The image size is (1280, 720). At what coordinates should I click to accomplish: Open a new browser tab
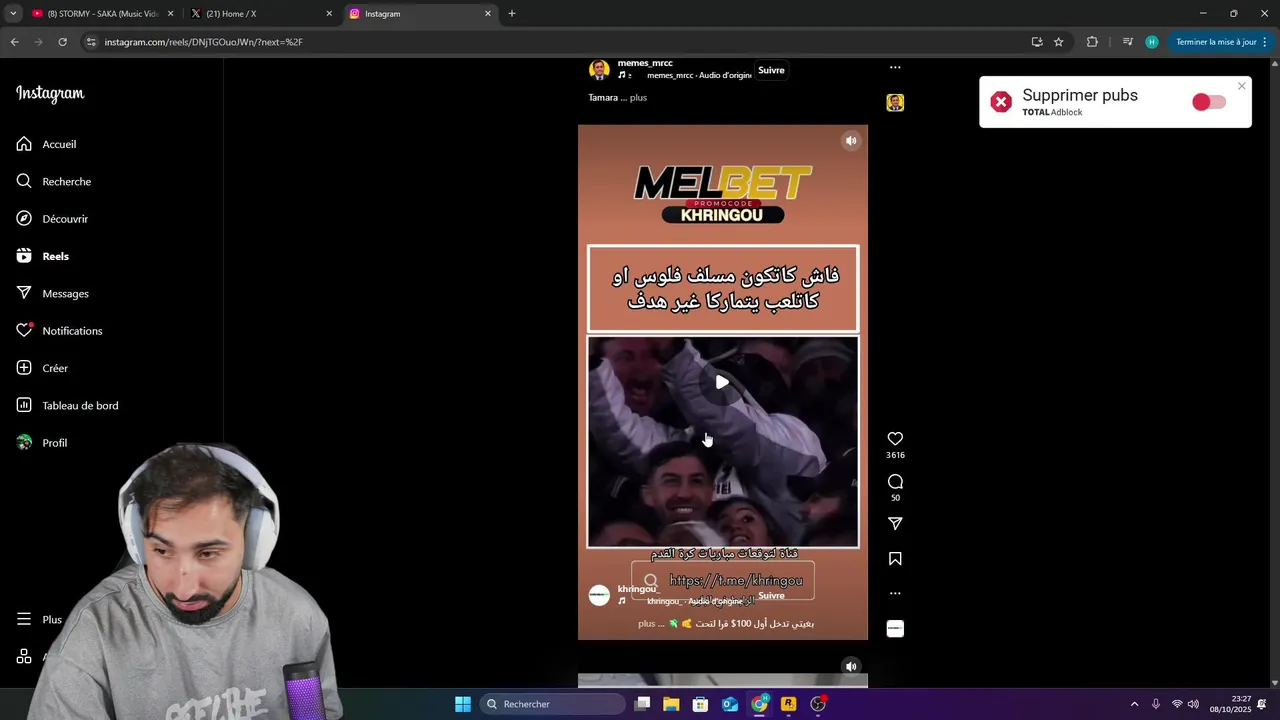click(x=512, y=14)
